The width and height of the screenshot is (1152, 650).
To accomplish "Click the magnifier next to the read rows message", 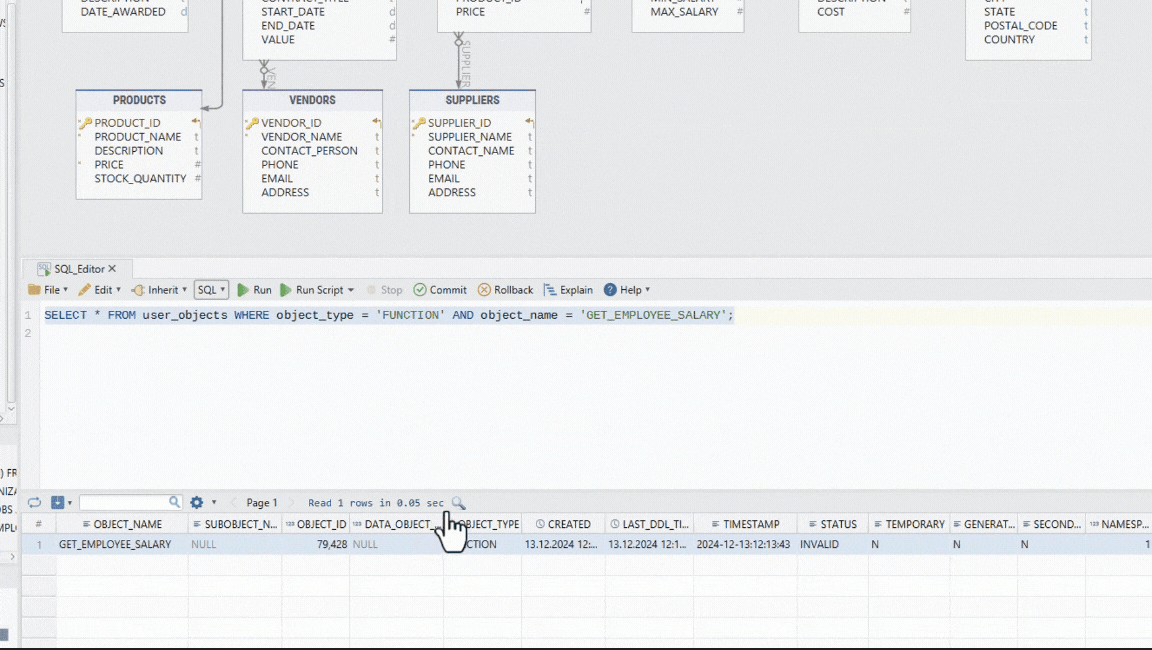I will (458, 502).
